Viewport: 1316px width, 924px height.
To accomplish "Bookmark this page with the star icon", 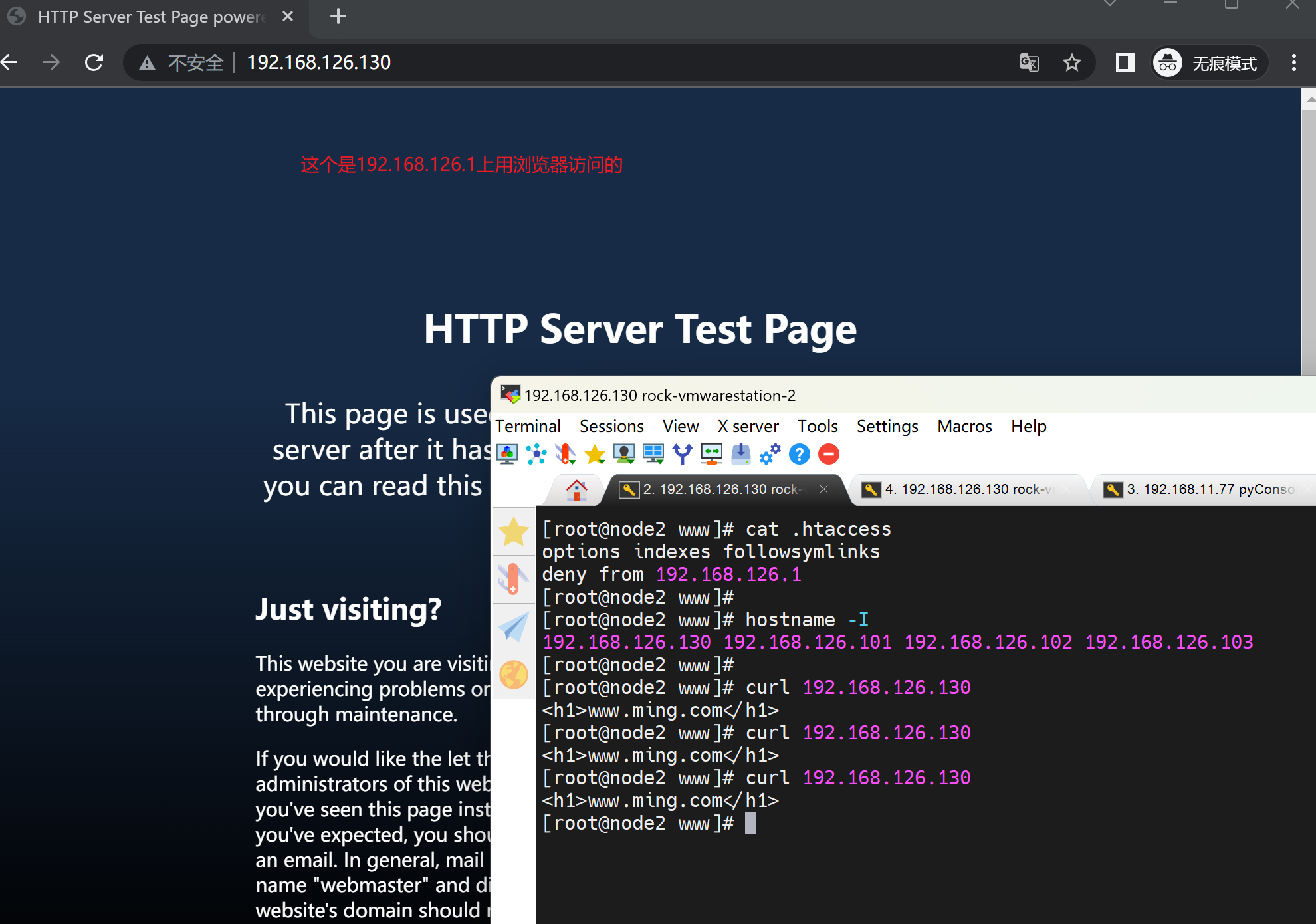I will point(1071,63).
